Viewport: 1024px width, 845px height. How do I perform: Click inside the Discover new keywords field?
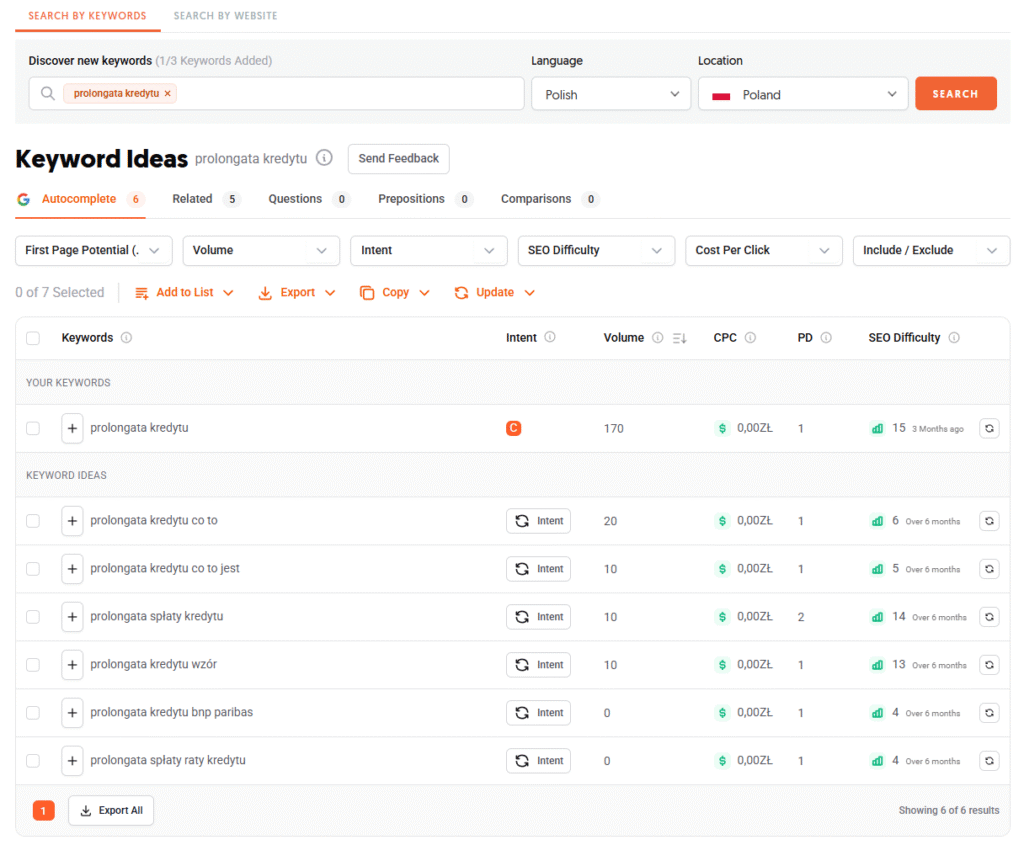click(350, 94)
